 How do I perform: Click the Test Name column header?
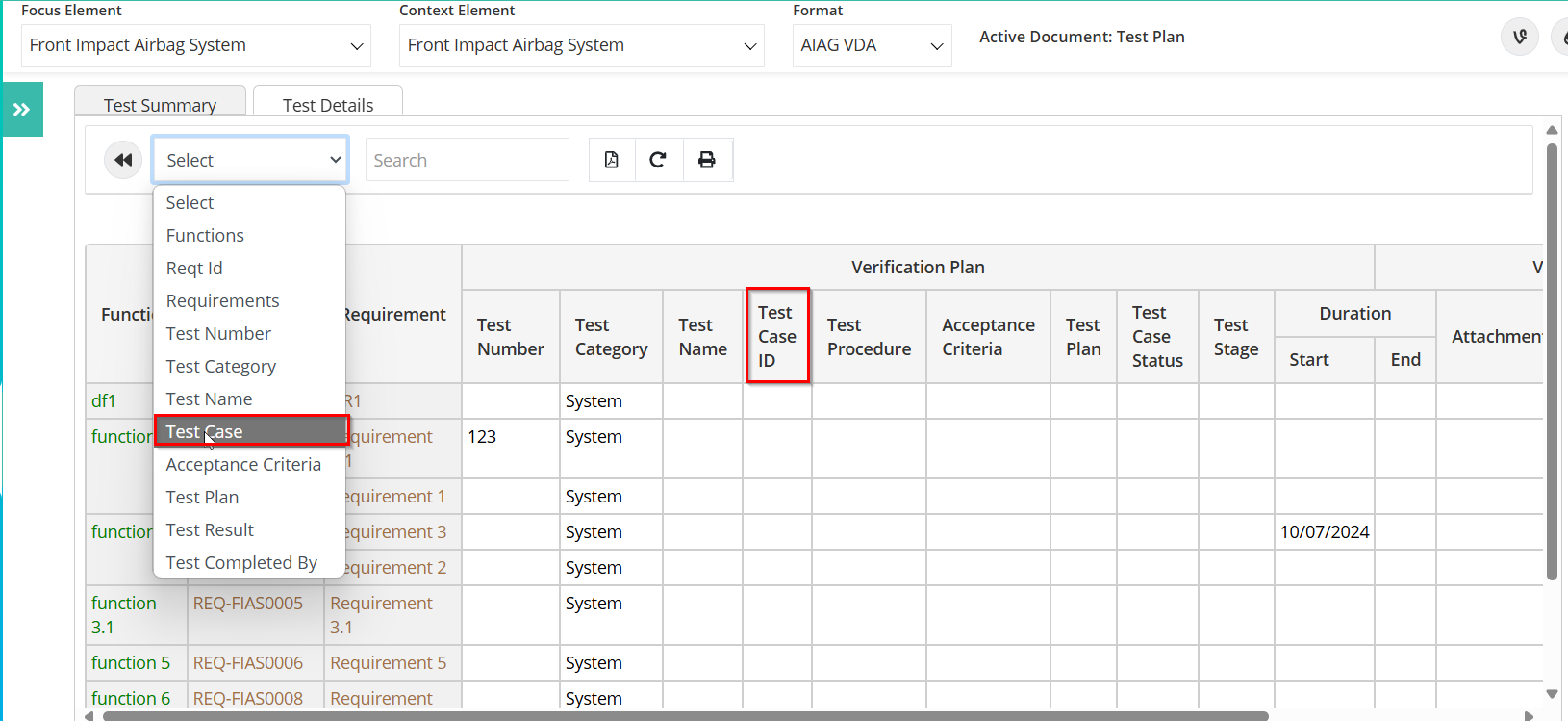(703, 337)
